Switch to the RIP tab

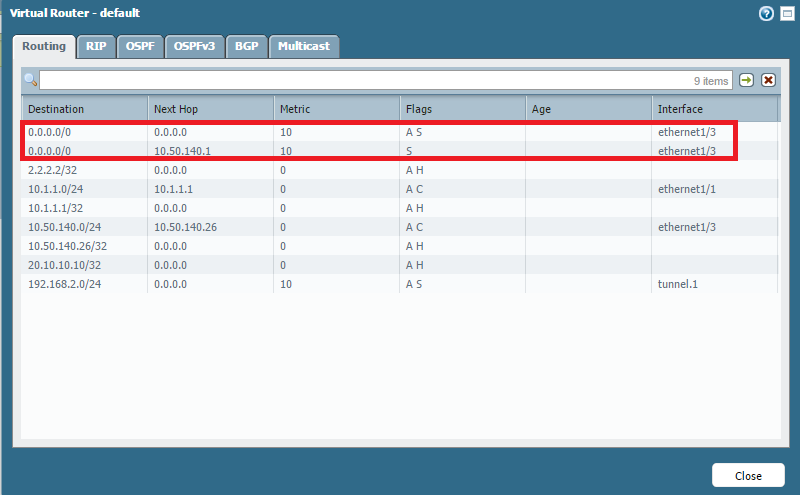tap(96, 46)
